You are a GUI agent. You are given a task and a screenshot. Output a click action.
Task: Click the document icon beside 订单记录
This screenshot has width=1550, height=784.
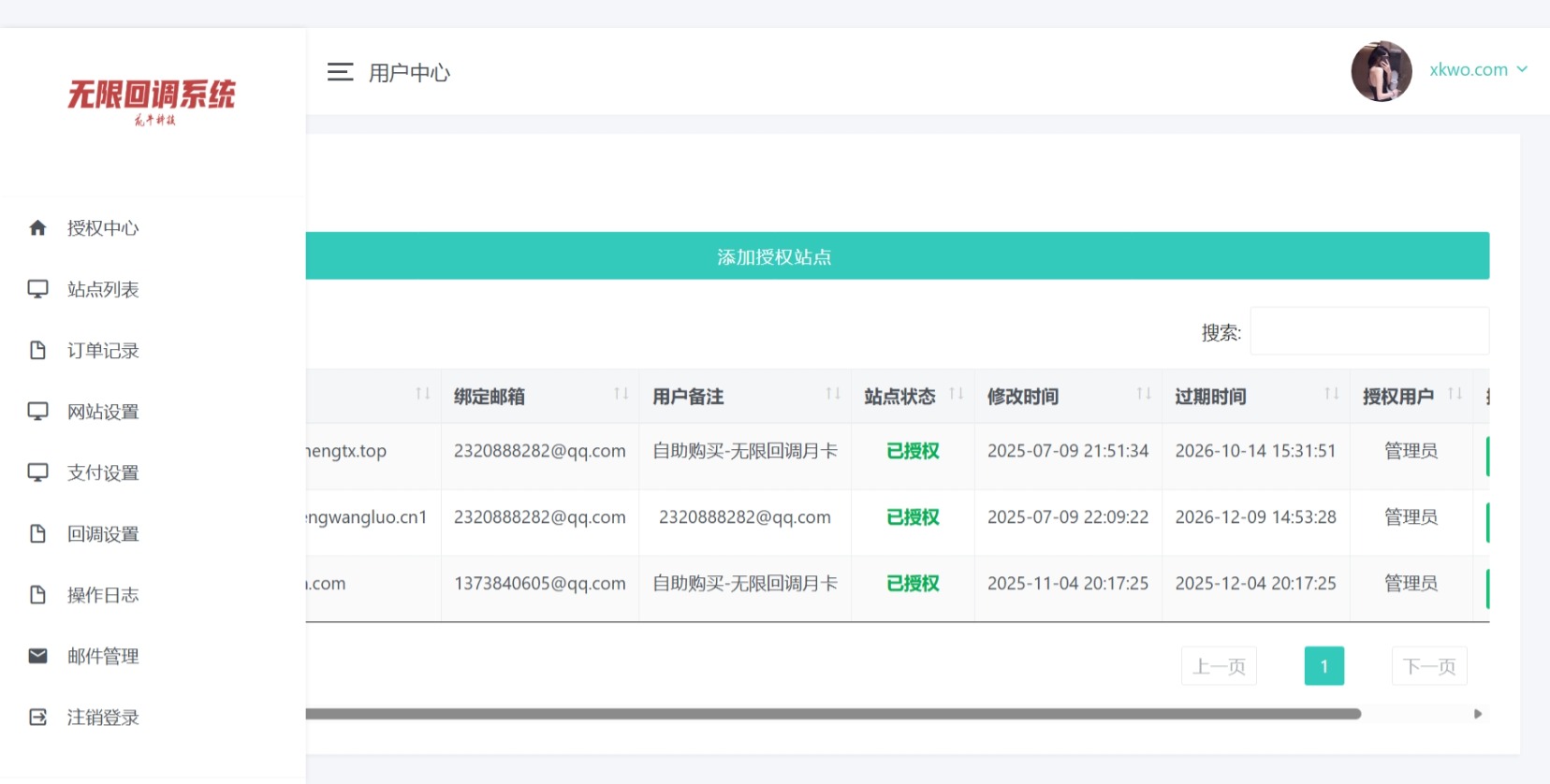37,351
